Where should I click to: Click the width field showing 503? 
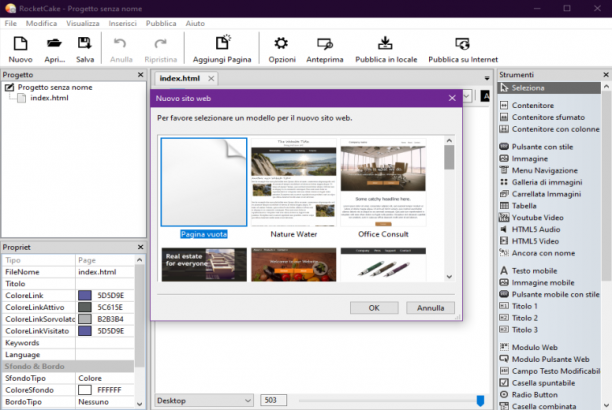tap(274, 400)
